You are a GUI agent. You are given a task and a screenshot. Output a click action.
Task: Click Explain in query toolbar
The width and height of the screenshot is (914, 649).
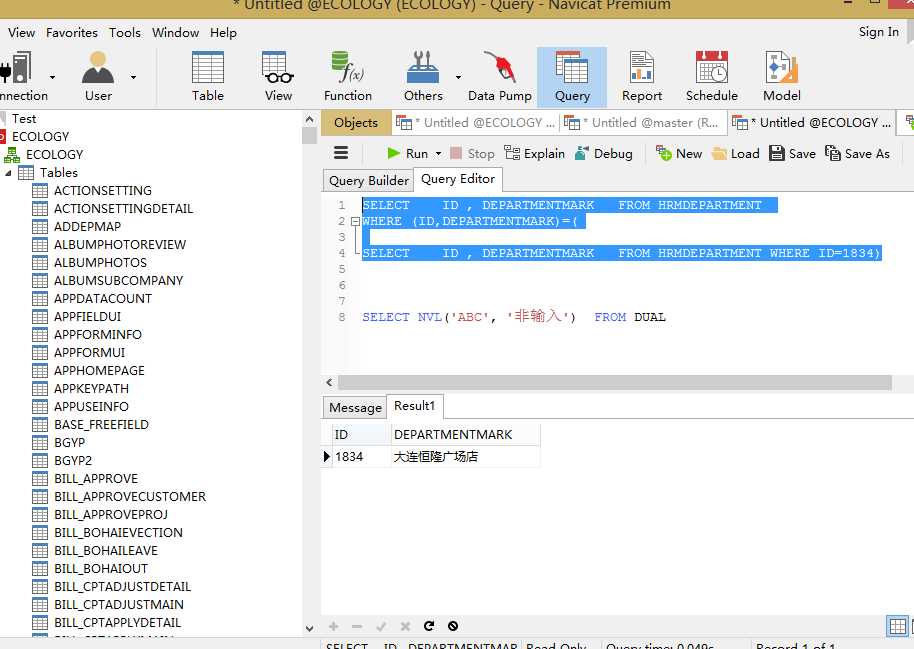(535, 153)
